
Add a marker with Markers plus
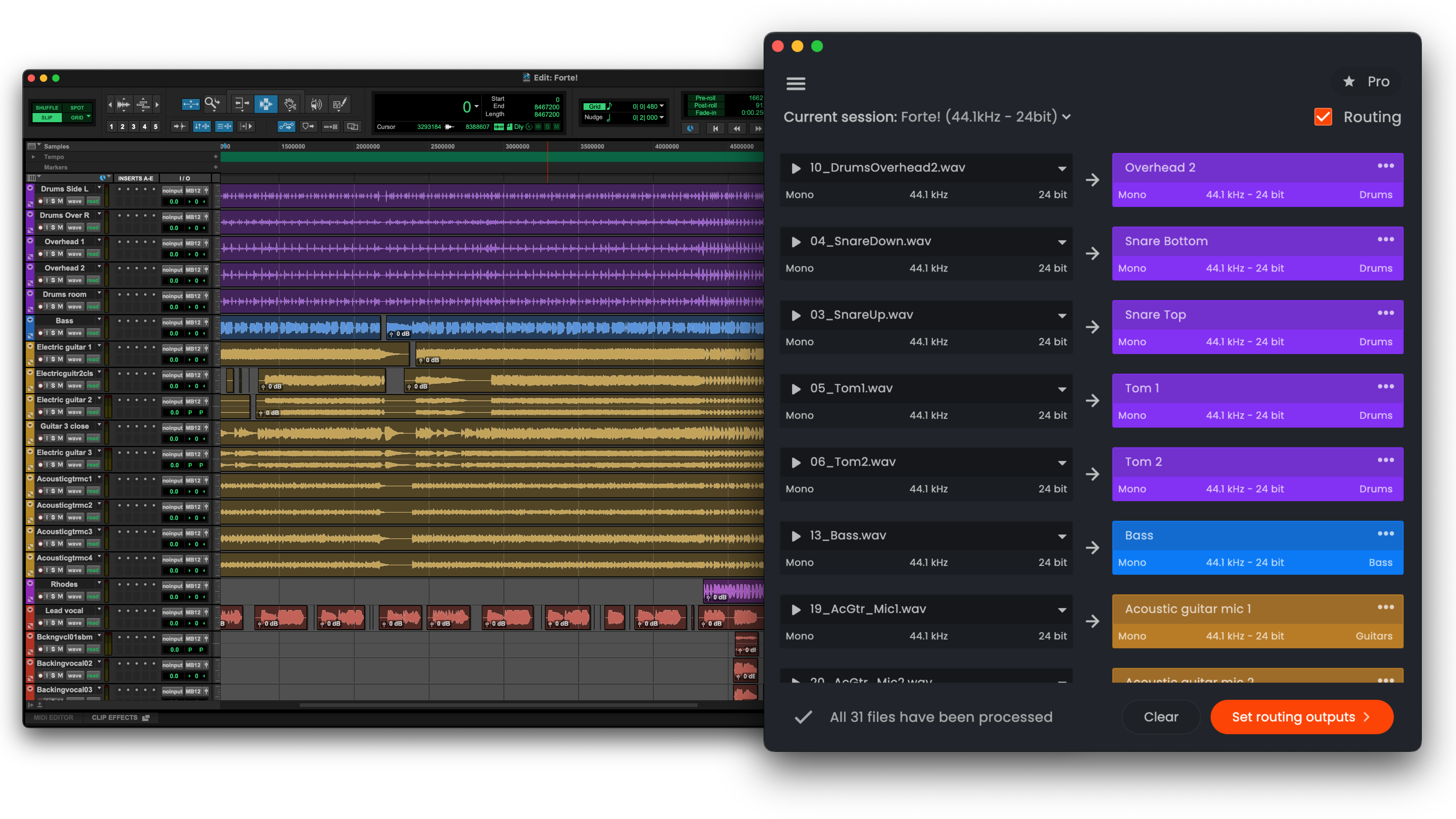click(215, 167)
